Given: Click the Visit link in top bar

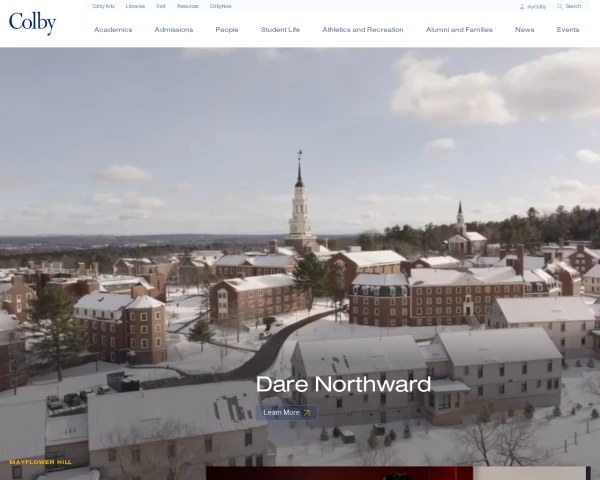Looking at the screenshot, I should click(161, 6).
